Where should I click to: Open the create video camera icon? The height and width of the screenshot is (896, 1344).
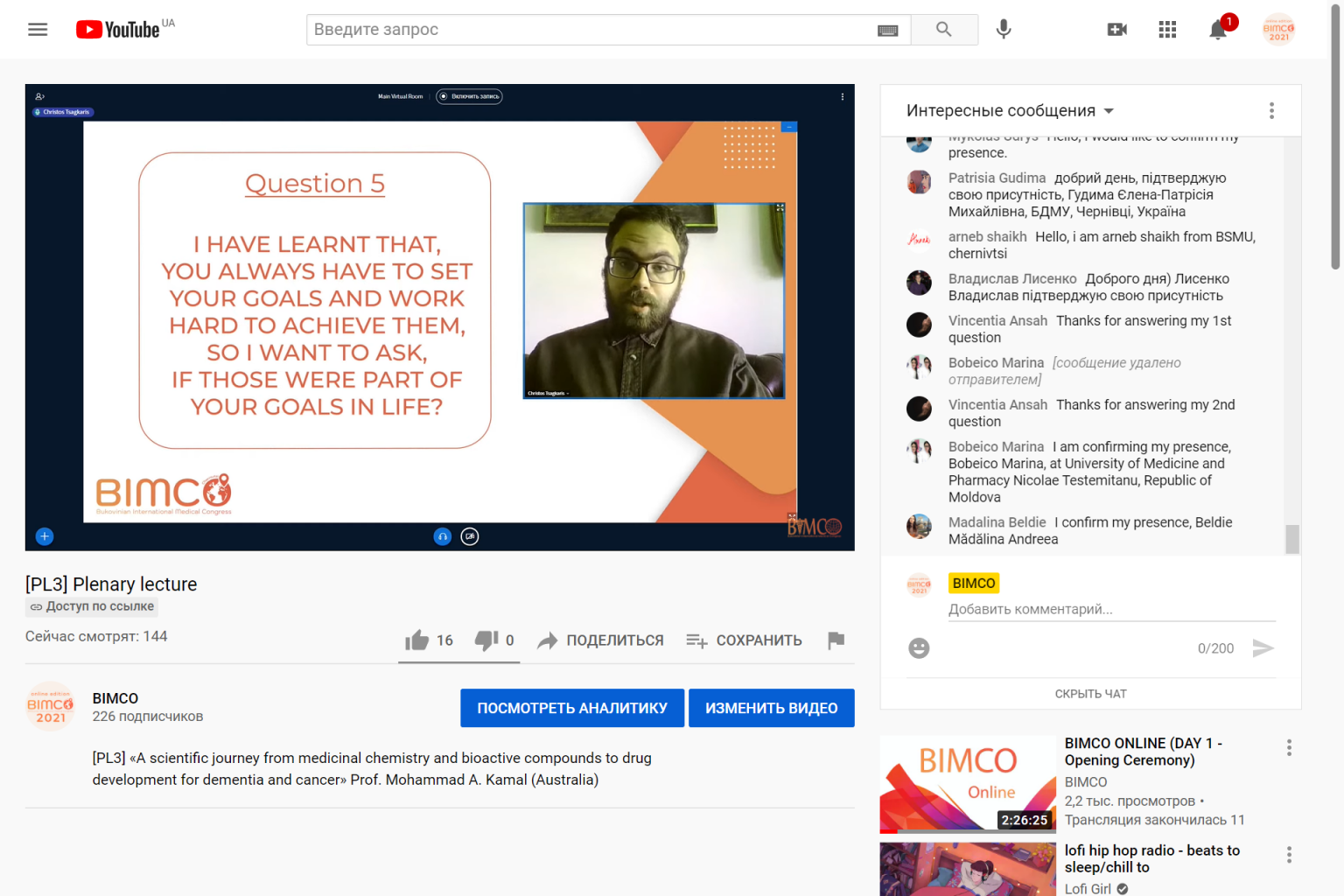1116,30
